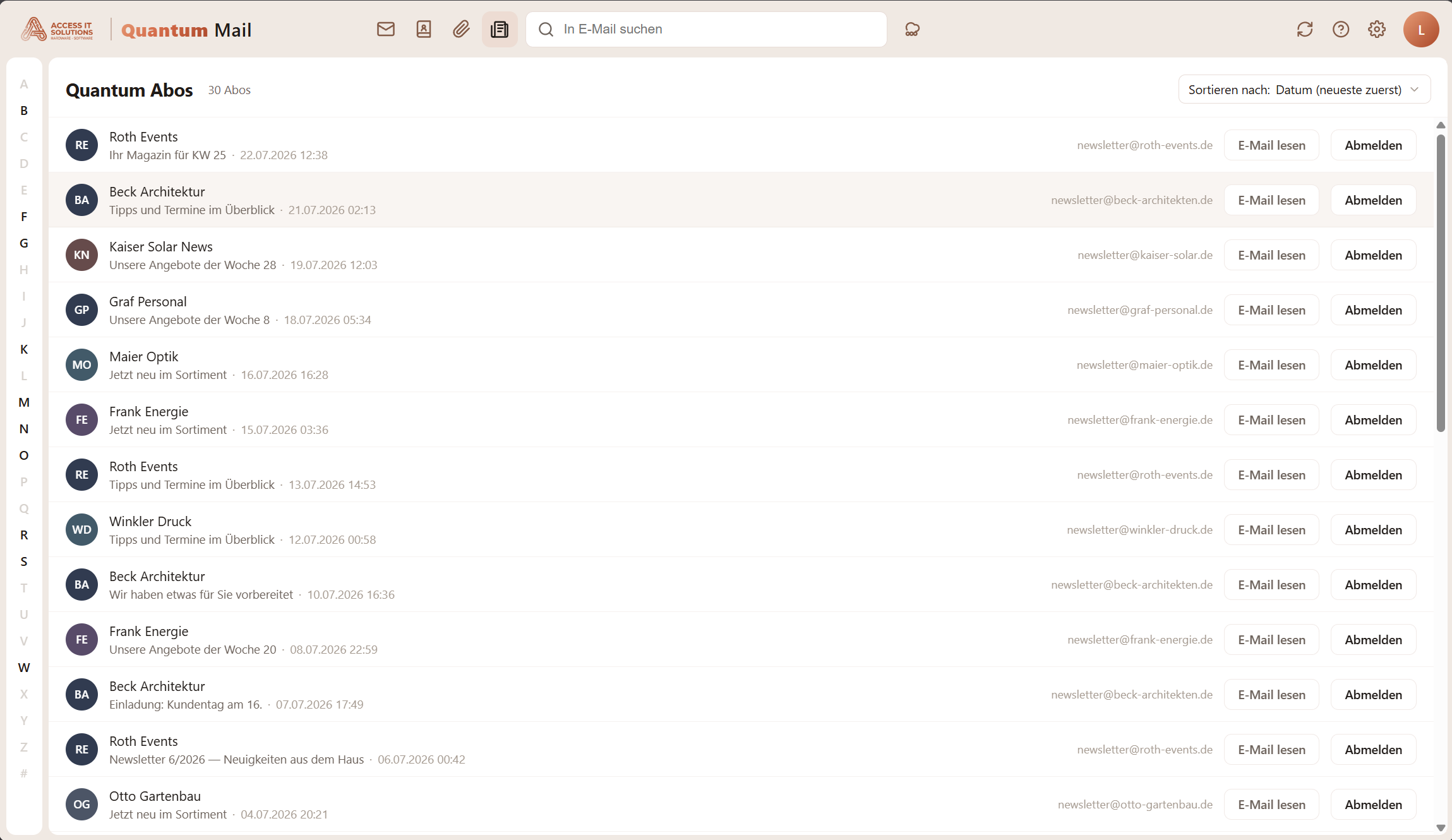Viewport: 1452px width, 840px height.
Task: Click FE avatar of Angebote der Woche 20
Action: (81, 640)
